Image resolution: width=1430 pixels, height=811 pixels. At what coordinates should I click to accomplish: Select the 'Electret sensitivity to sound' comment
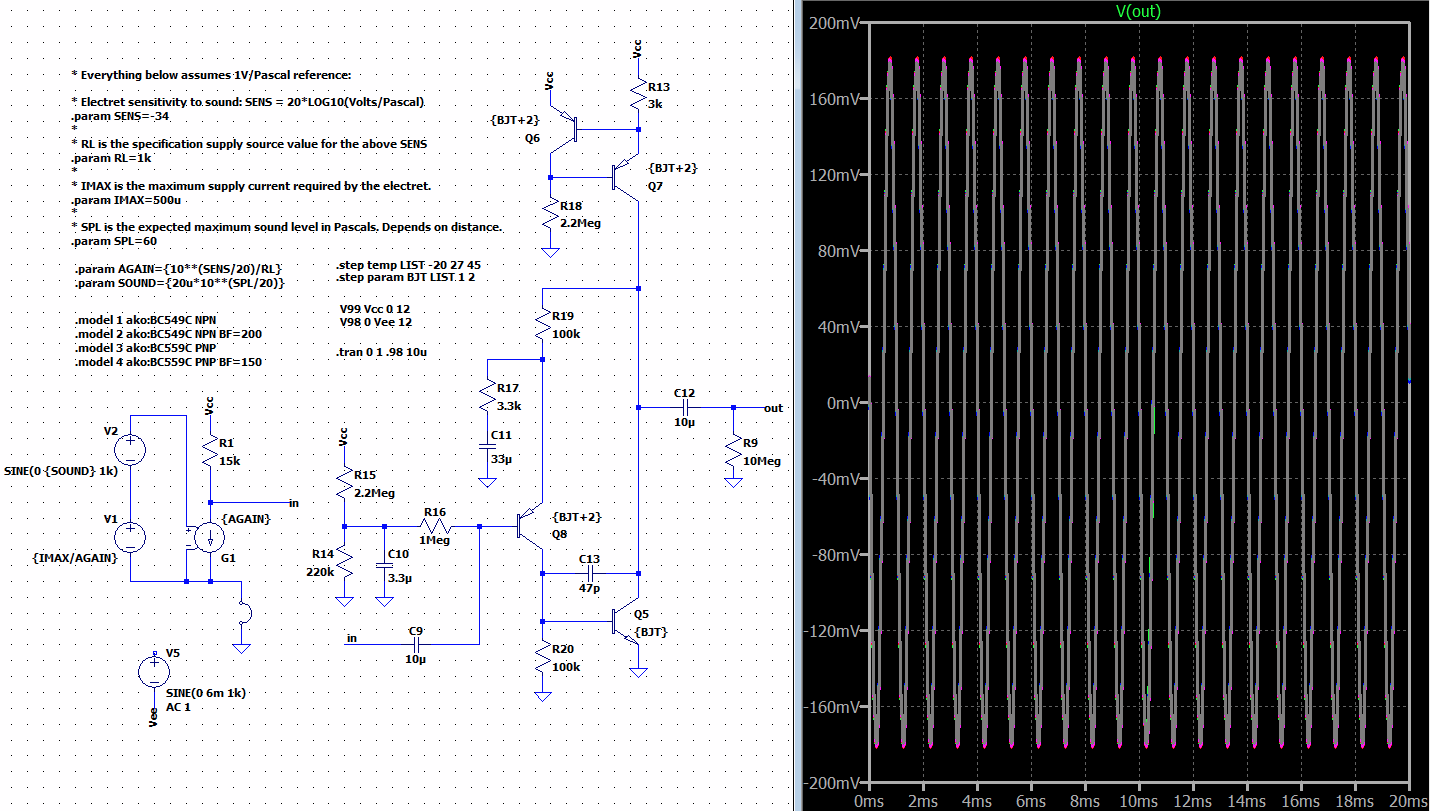click(251, 102)
